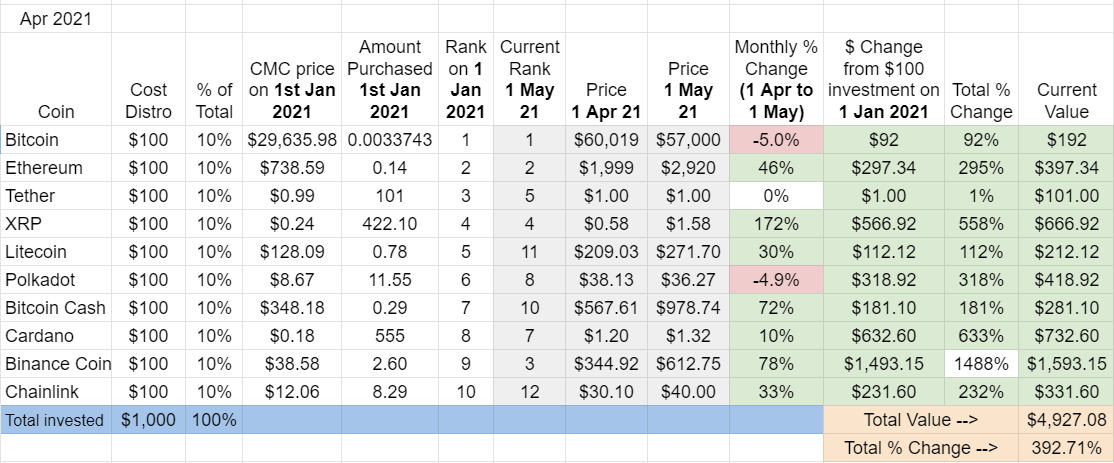Viewport: 1114px width, 463px height.
Task: Select the 'Monthly % Change' header cell
Action: pyautogui.click(x=777, y=80)
